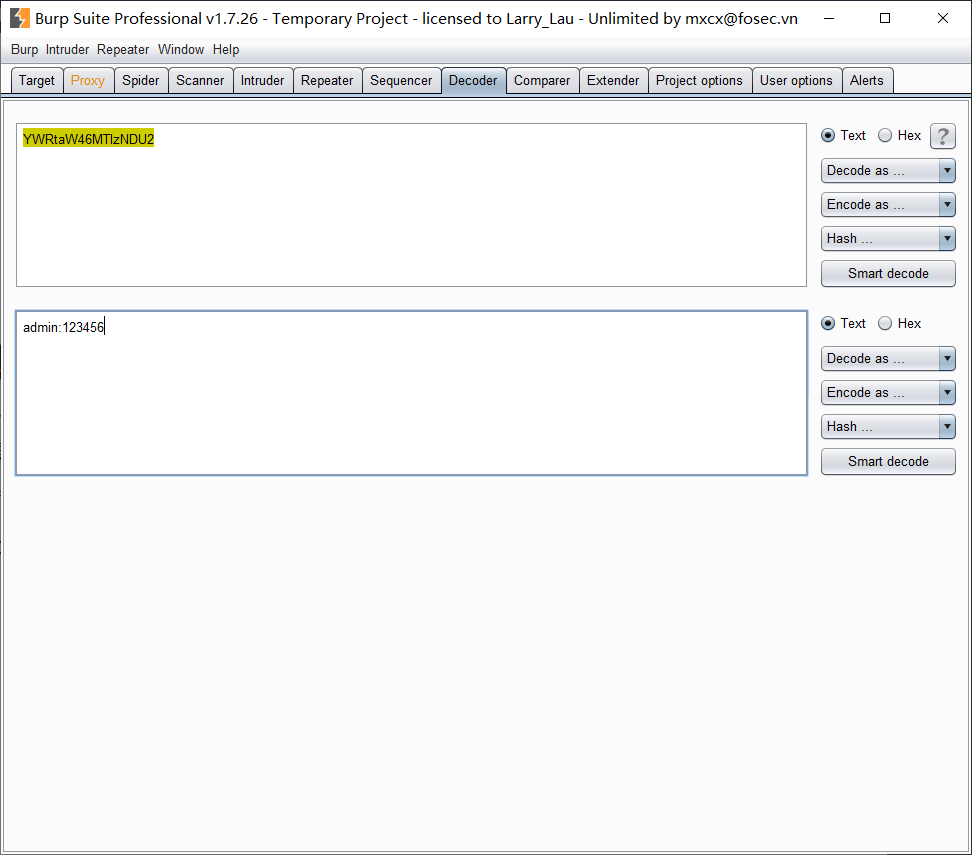
Task: Switch to the Intruder tab
Action: pyautogui.click(x=262, y=81)
